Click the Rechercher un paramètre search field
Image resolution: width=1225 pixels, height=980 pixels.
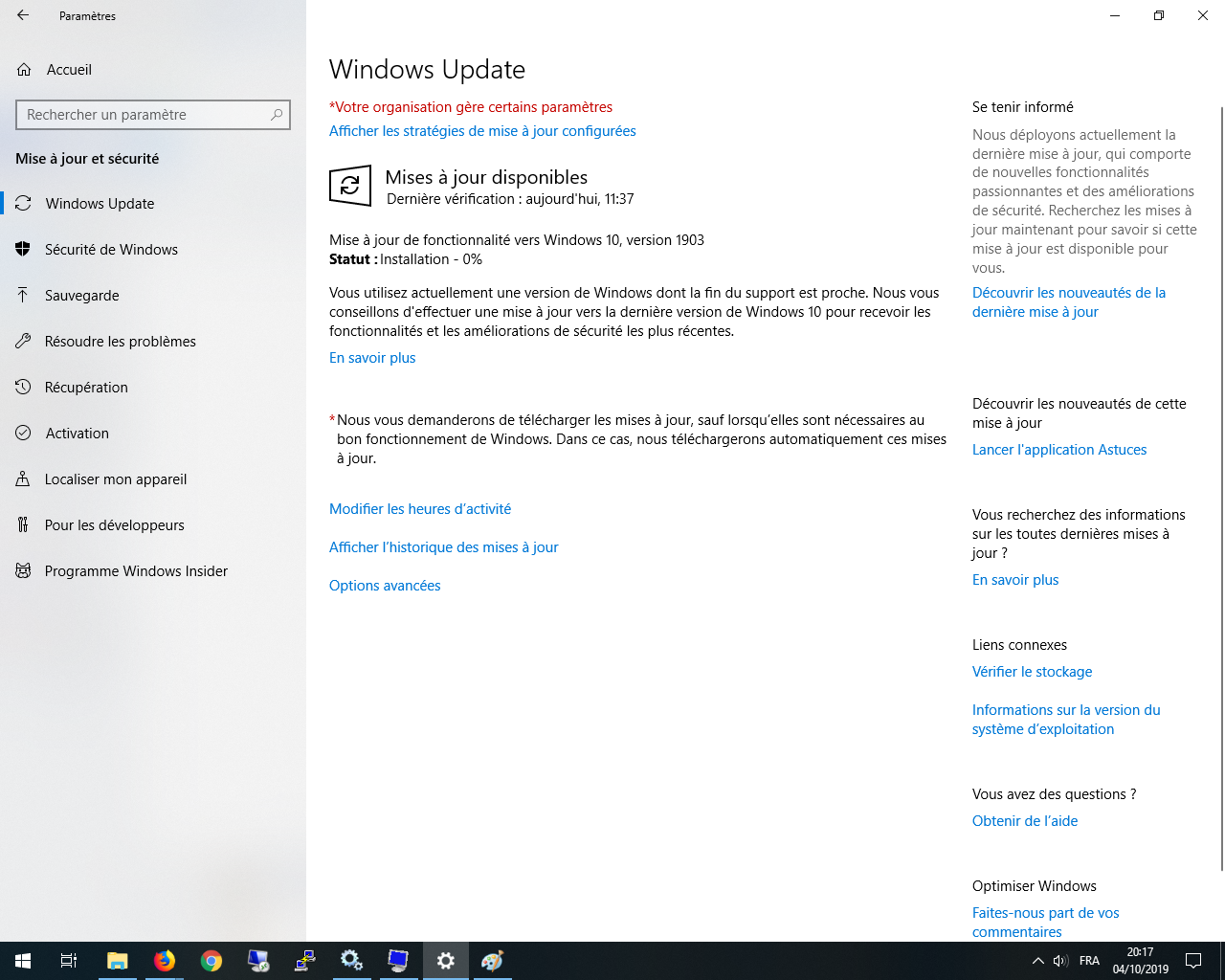click(153, 115)
